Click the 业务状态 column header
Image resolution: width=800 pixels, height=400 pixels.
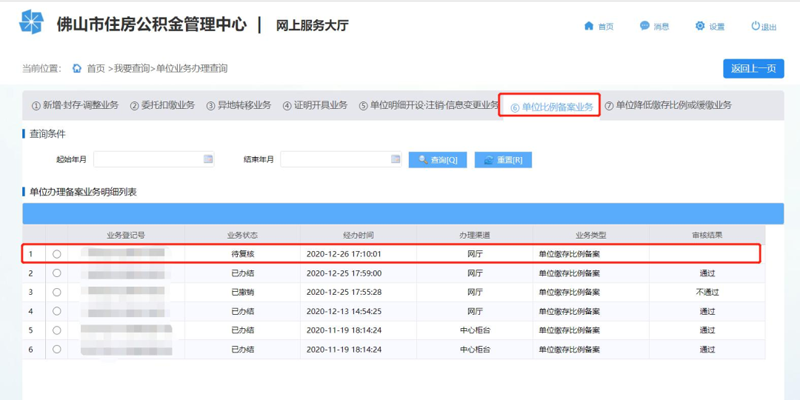coord(243,235)
